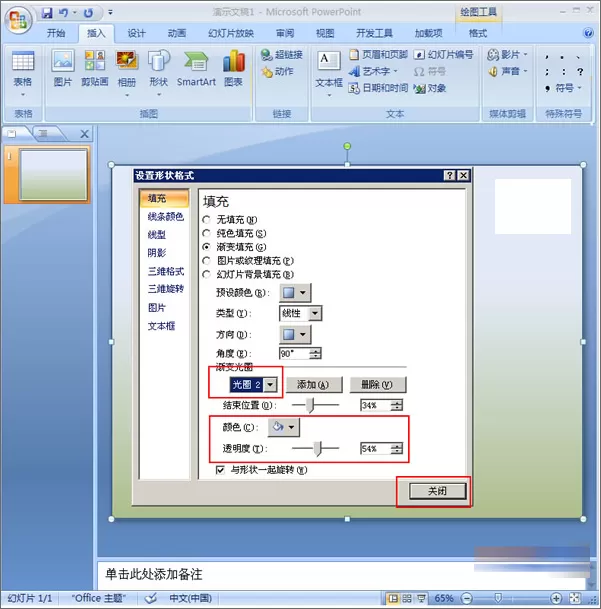Select 3-D format (三维格式) category
601x609 pixels.
coord(165,271)
